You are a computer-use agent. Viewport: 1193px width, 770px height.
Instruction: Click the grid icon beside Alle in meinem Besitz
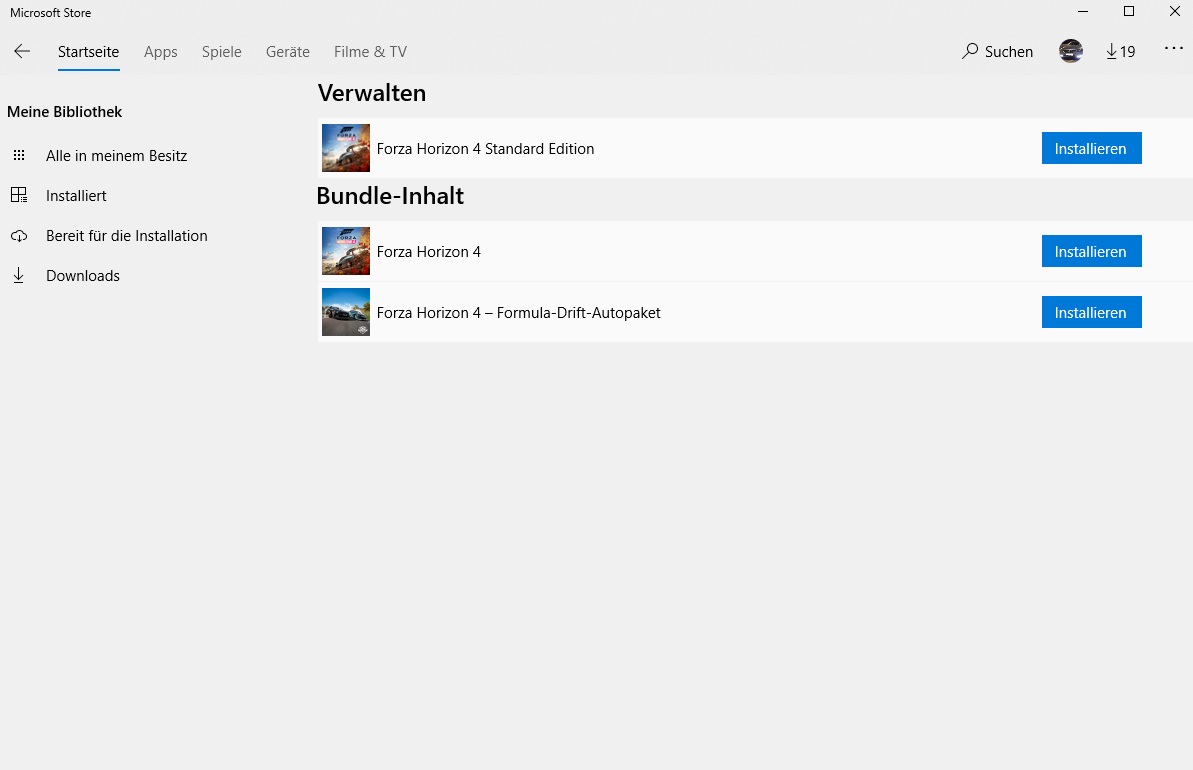pyautogui.click(x=19, y=155)
